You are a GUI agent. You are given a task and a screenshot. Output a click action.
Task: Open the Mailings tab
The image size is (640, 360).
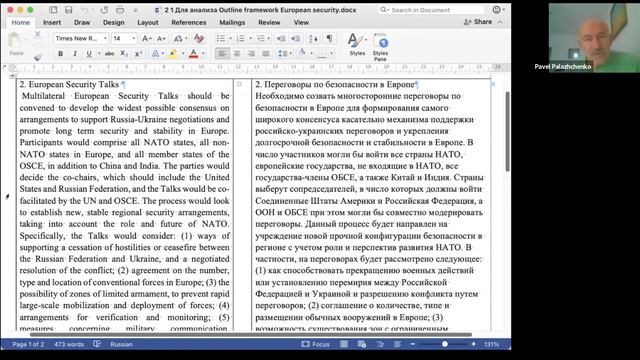point(232,22)
